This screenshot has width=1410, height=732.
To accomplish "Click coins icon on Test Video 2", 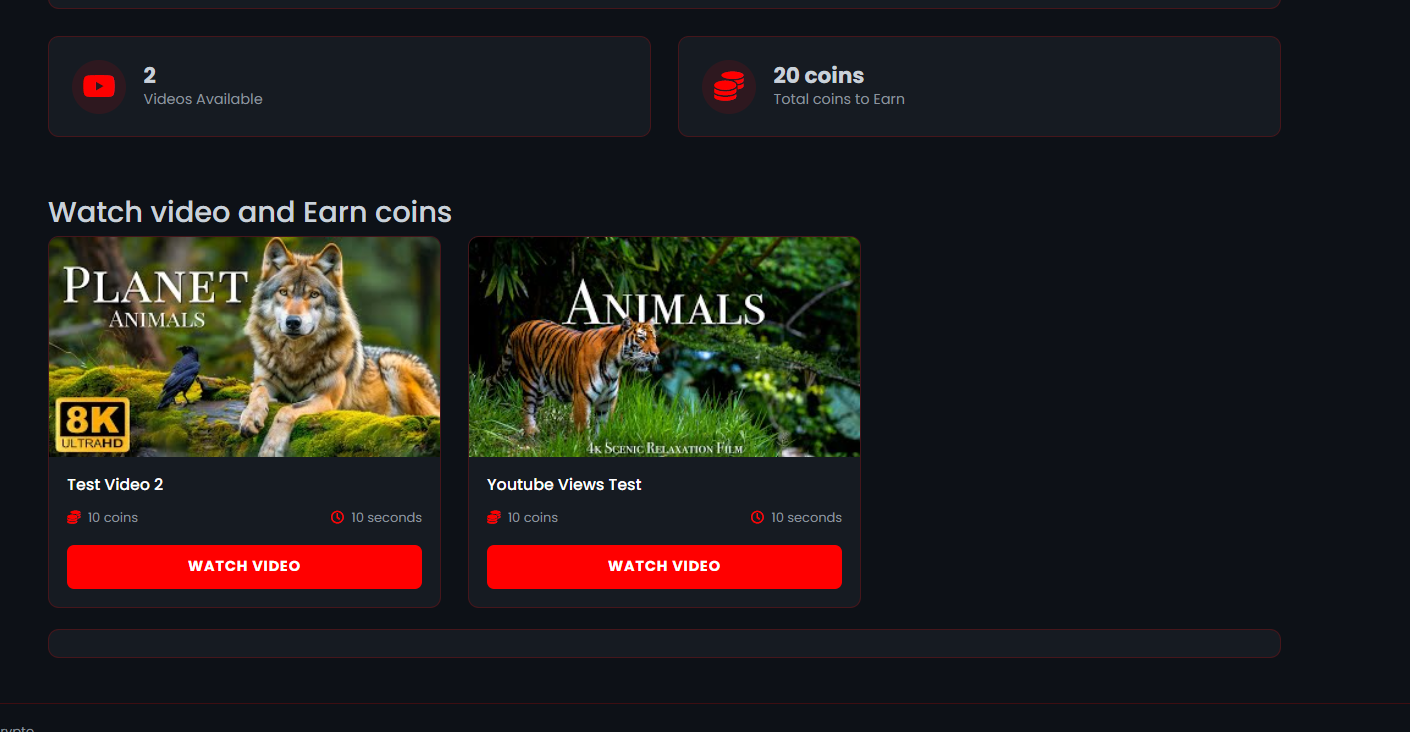I will click(x=74, y=517).
